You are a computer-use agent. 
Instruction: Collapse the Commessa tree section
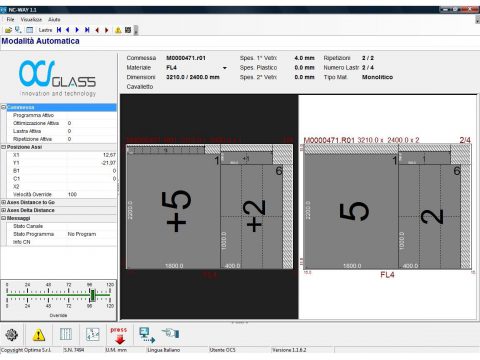[4, 107]
